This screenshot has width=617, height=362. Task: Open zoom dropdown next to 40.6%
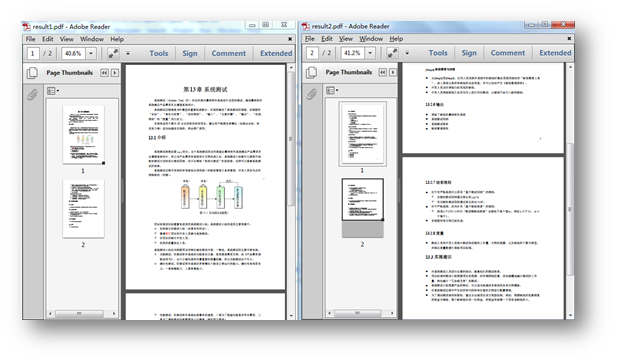point(91,54)
